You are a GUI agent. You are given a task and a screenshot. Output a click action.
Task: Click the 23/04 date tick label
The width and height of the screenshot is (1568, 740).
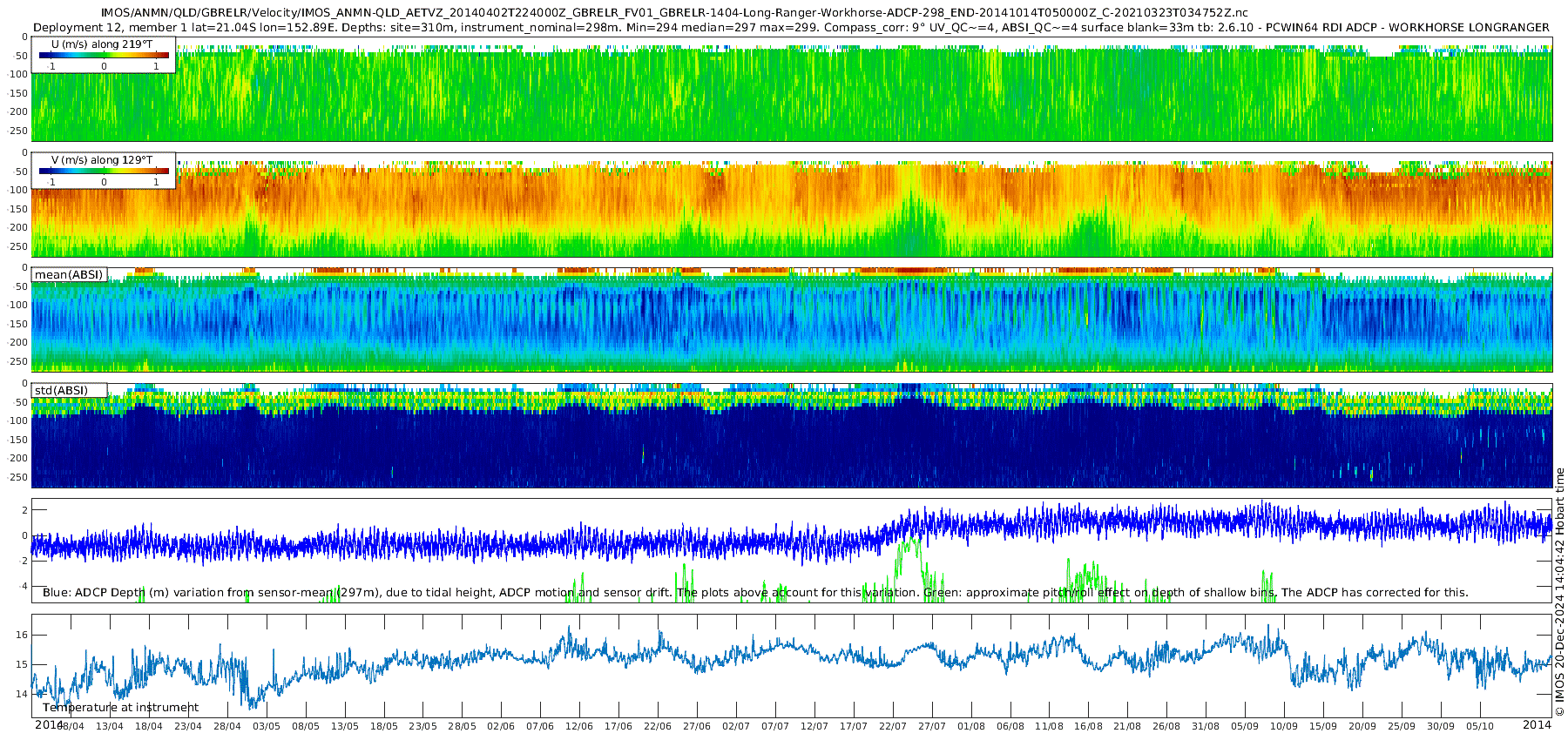point(187,726)
